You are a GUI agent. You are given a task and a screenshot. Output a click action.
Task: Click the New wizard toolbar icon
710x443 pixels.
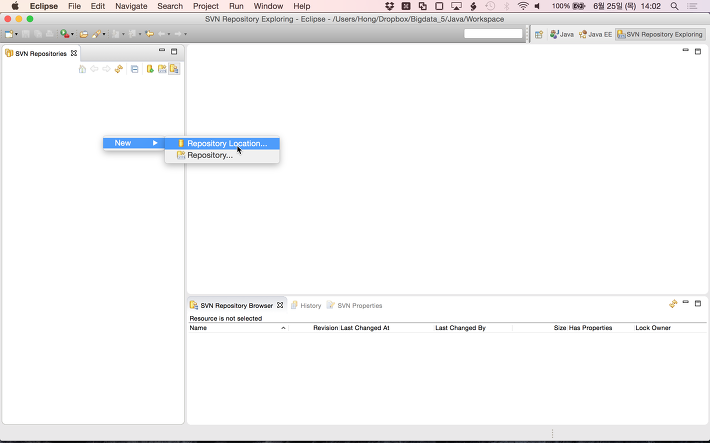[9, 34]
